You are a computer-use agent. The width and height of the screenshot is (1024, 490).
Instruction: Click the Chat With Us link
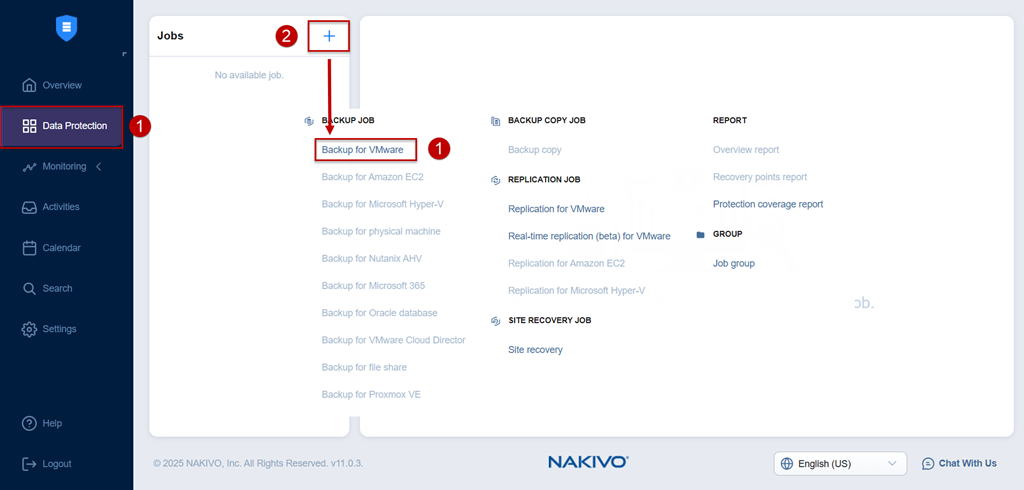tap(967, 463)
